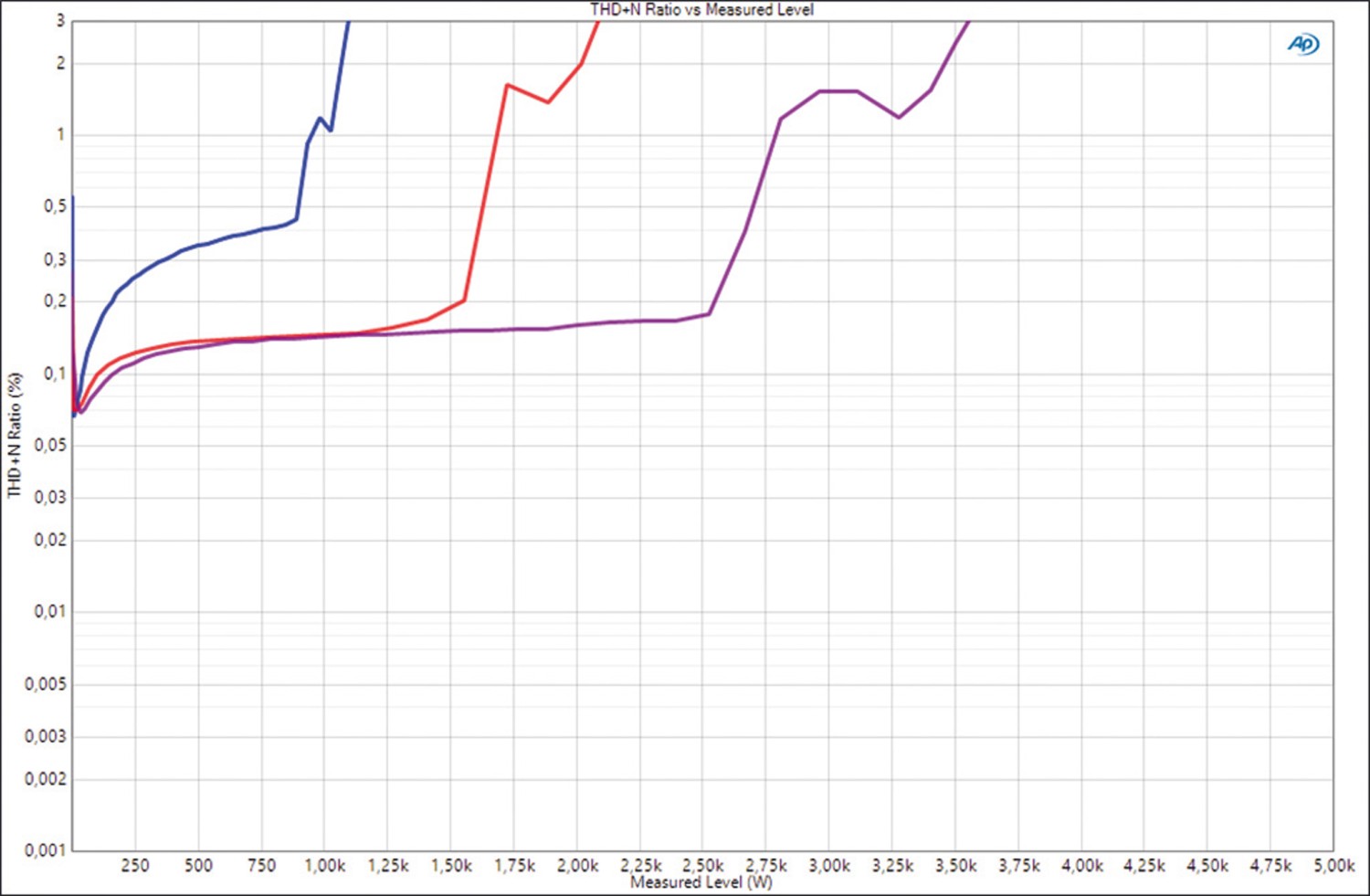Click the chart title THD+N Ratio vs Measured Level
This screenshot has height=896, width=1370.
coord(701,10)
